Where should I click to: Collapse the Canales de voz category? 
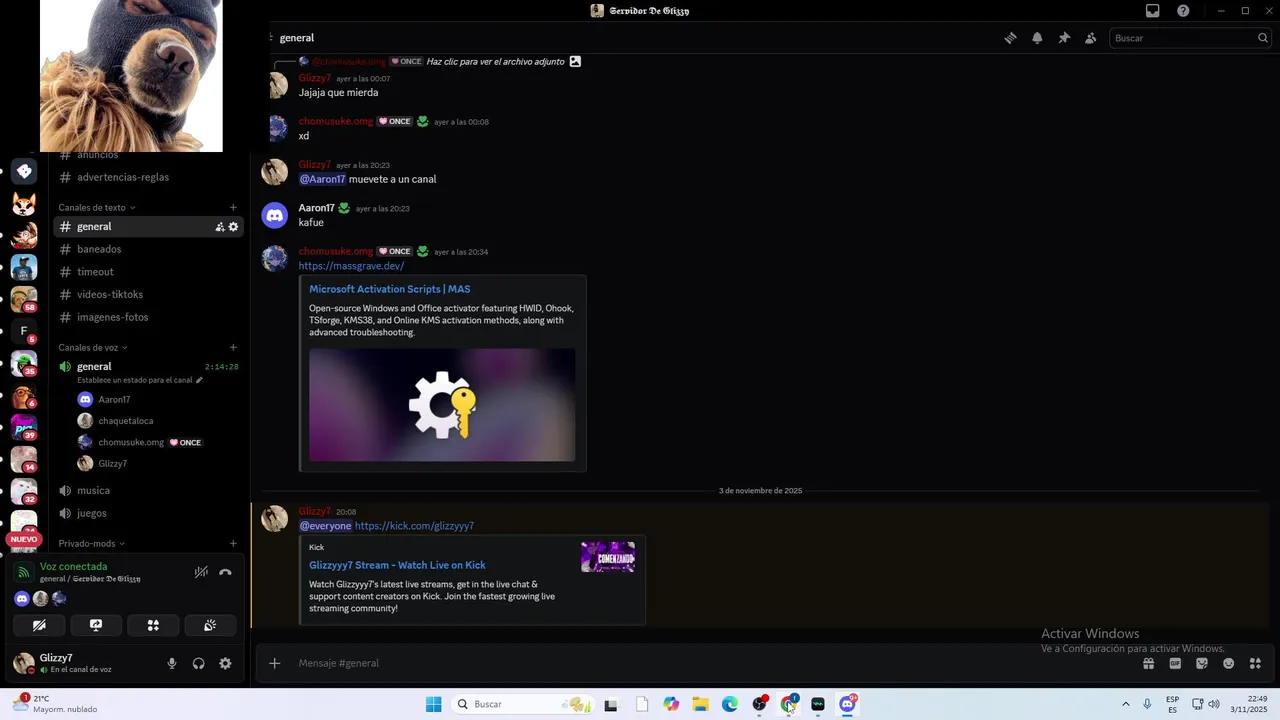point(93,348)
